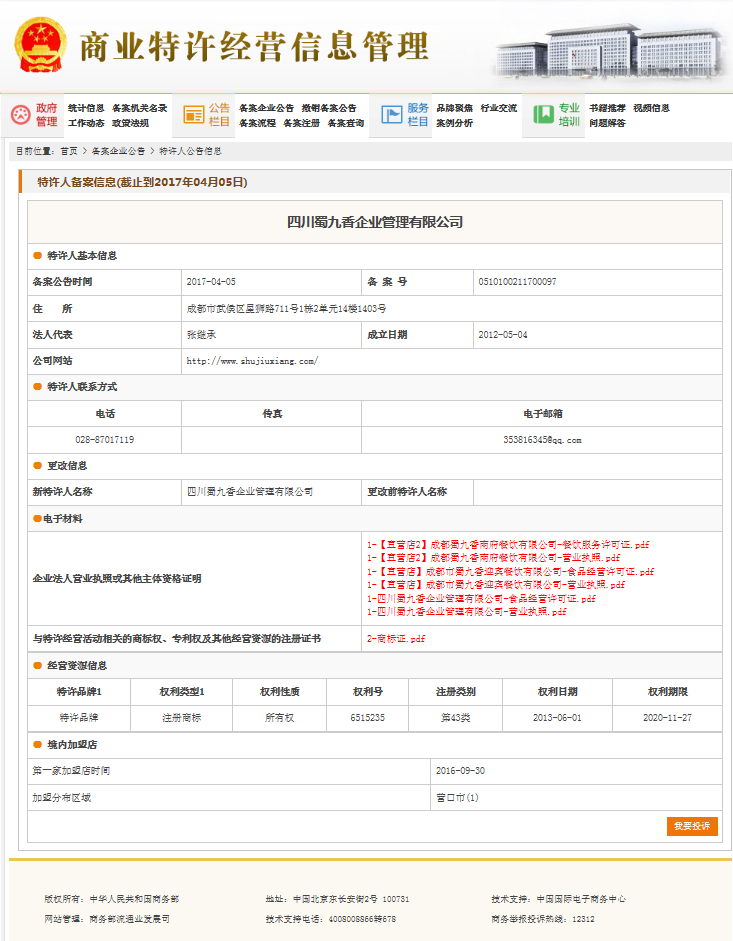The image size is (733, 941).
Task: Click 备案企业公告 in the breadcrumb
Action: coord(118,151)
